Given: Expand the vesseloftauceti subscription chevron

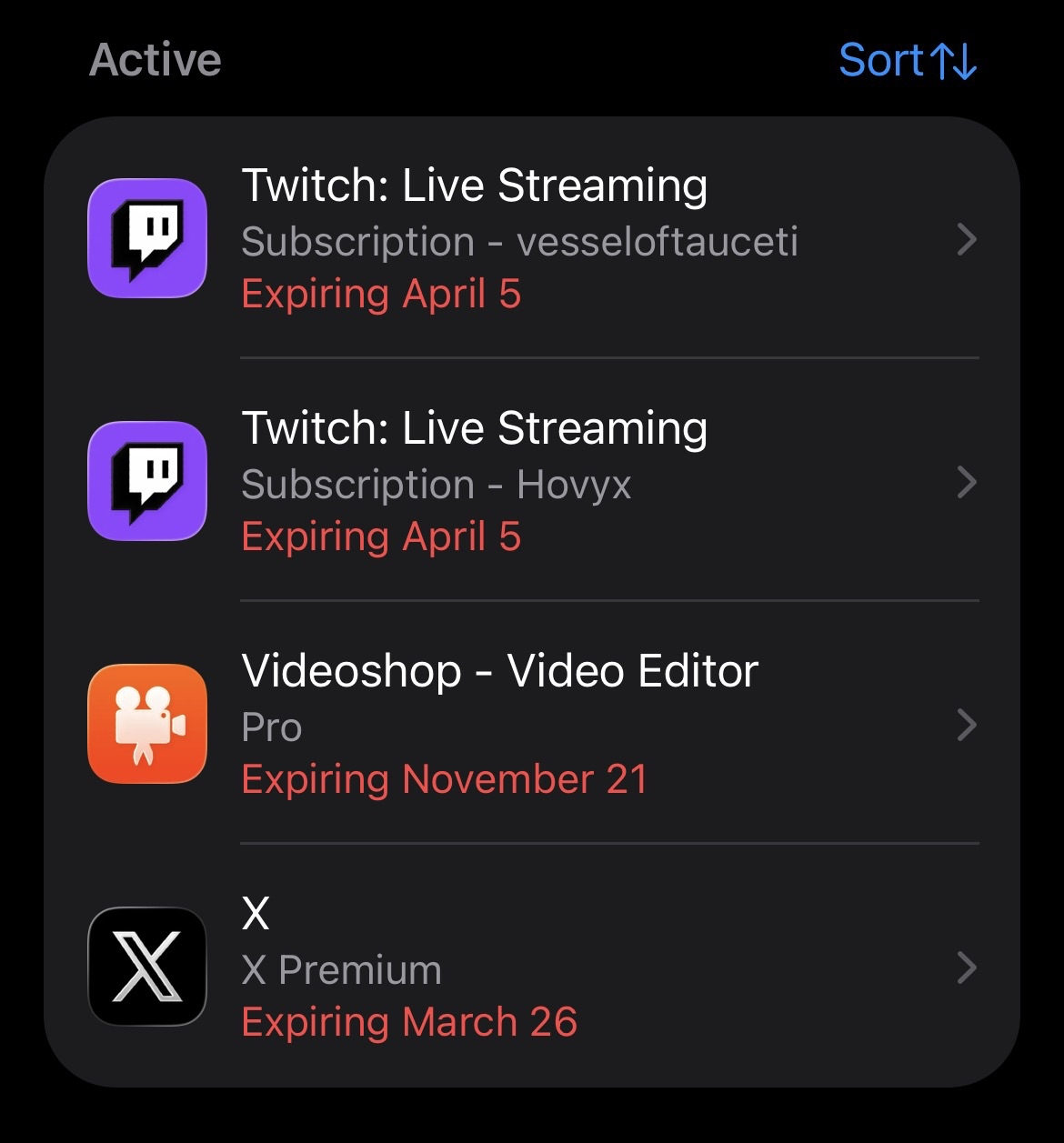Looking at the screenshot, I should 967,240.
